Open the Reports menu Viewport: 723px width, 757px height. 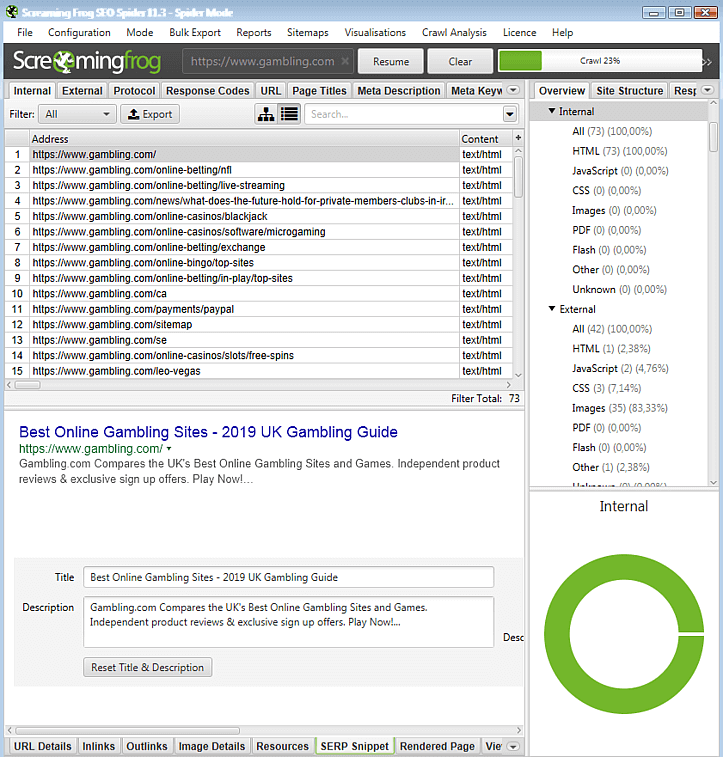[254, 32]
